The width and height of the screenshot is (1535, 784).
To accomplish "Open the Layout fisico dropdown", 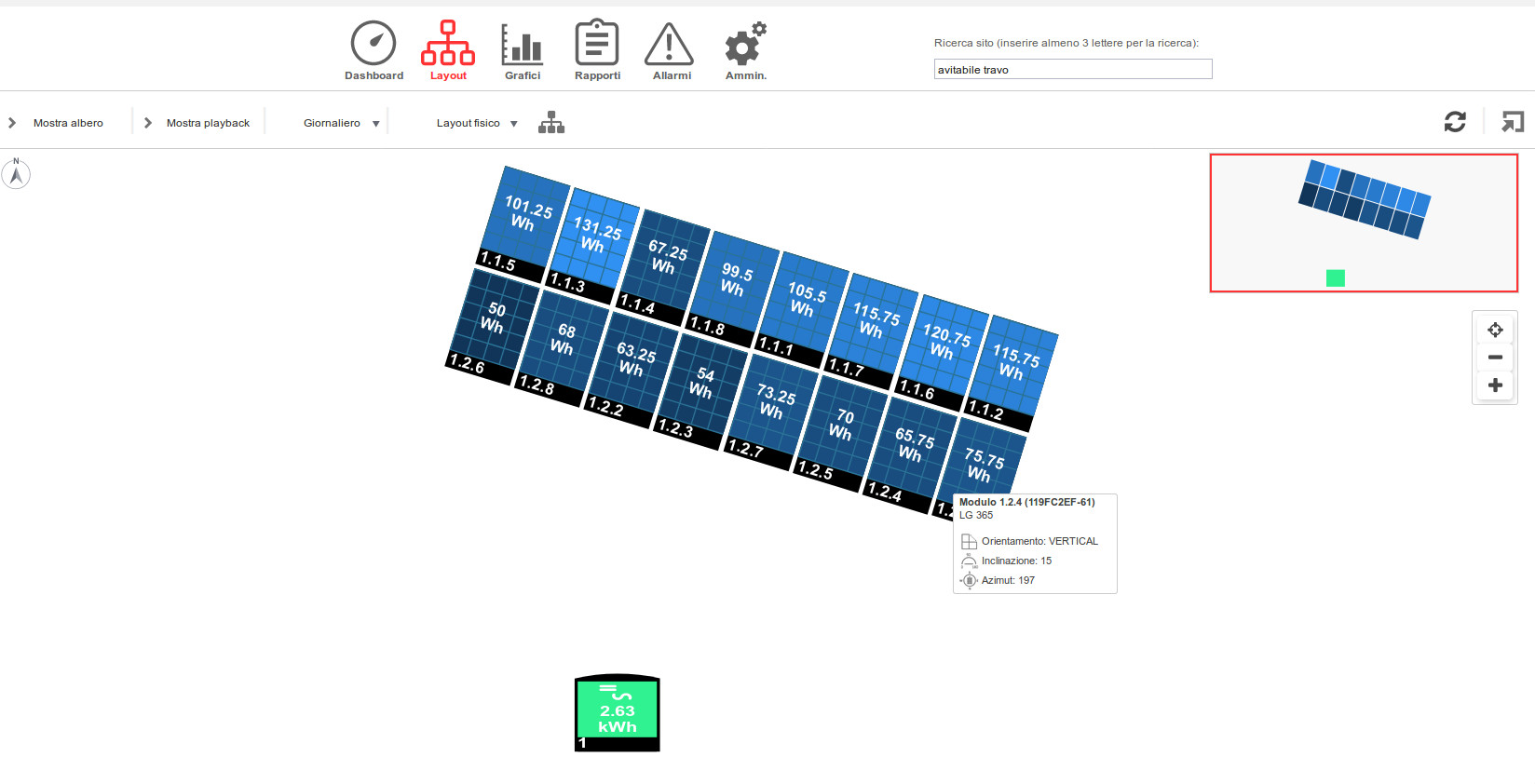I will tap(476, 123).
